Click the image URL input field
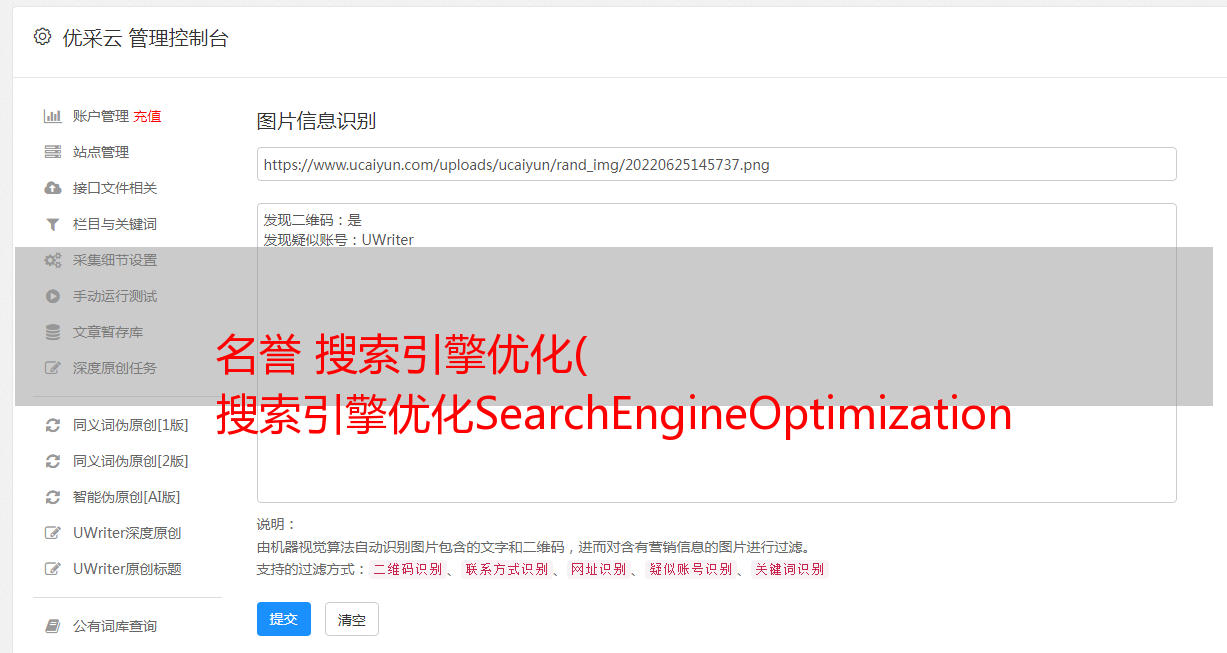The image size is (1227, 653). click(x=716, y=164)
